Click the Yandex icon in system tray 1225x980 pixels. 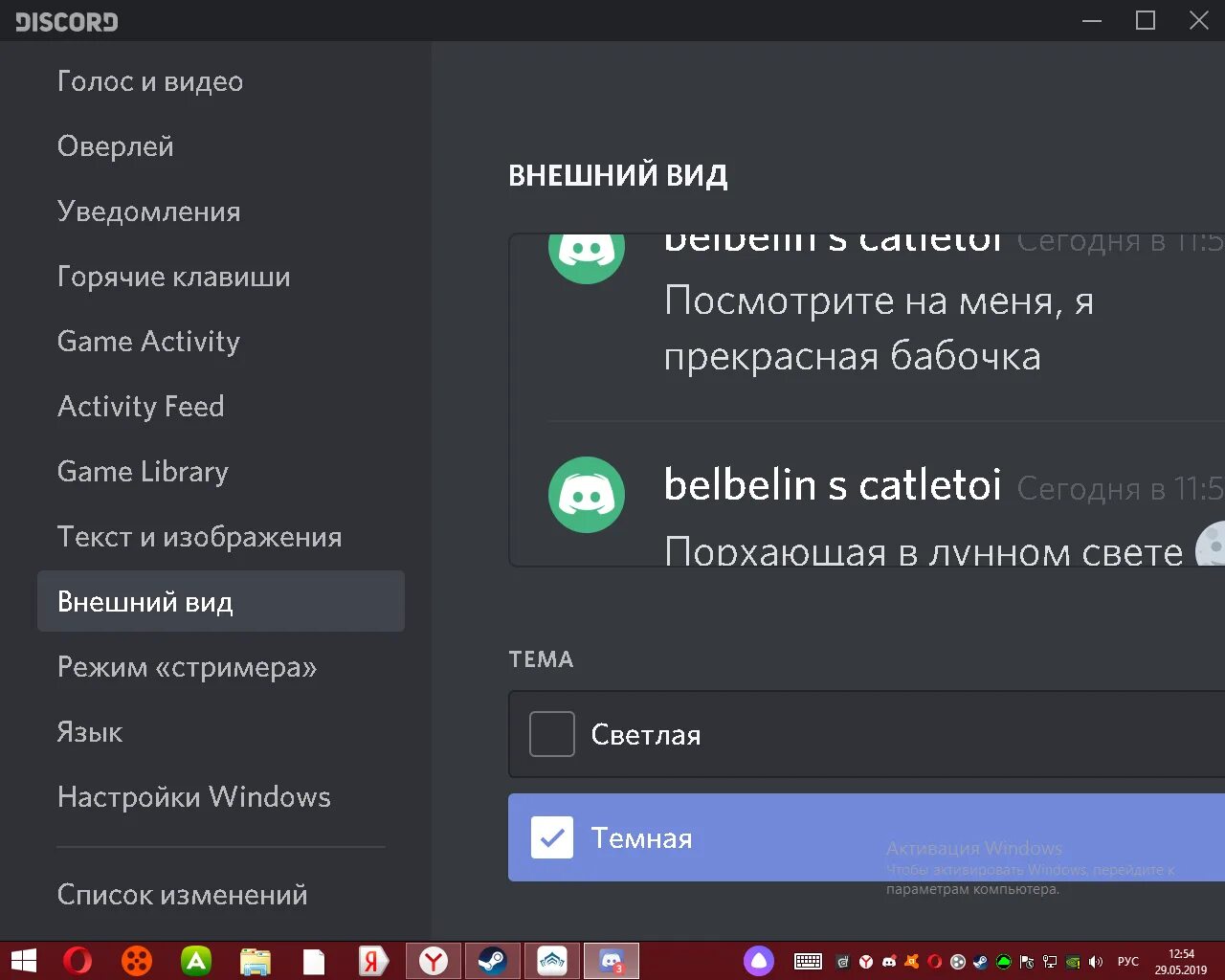point(866,962)
